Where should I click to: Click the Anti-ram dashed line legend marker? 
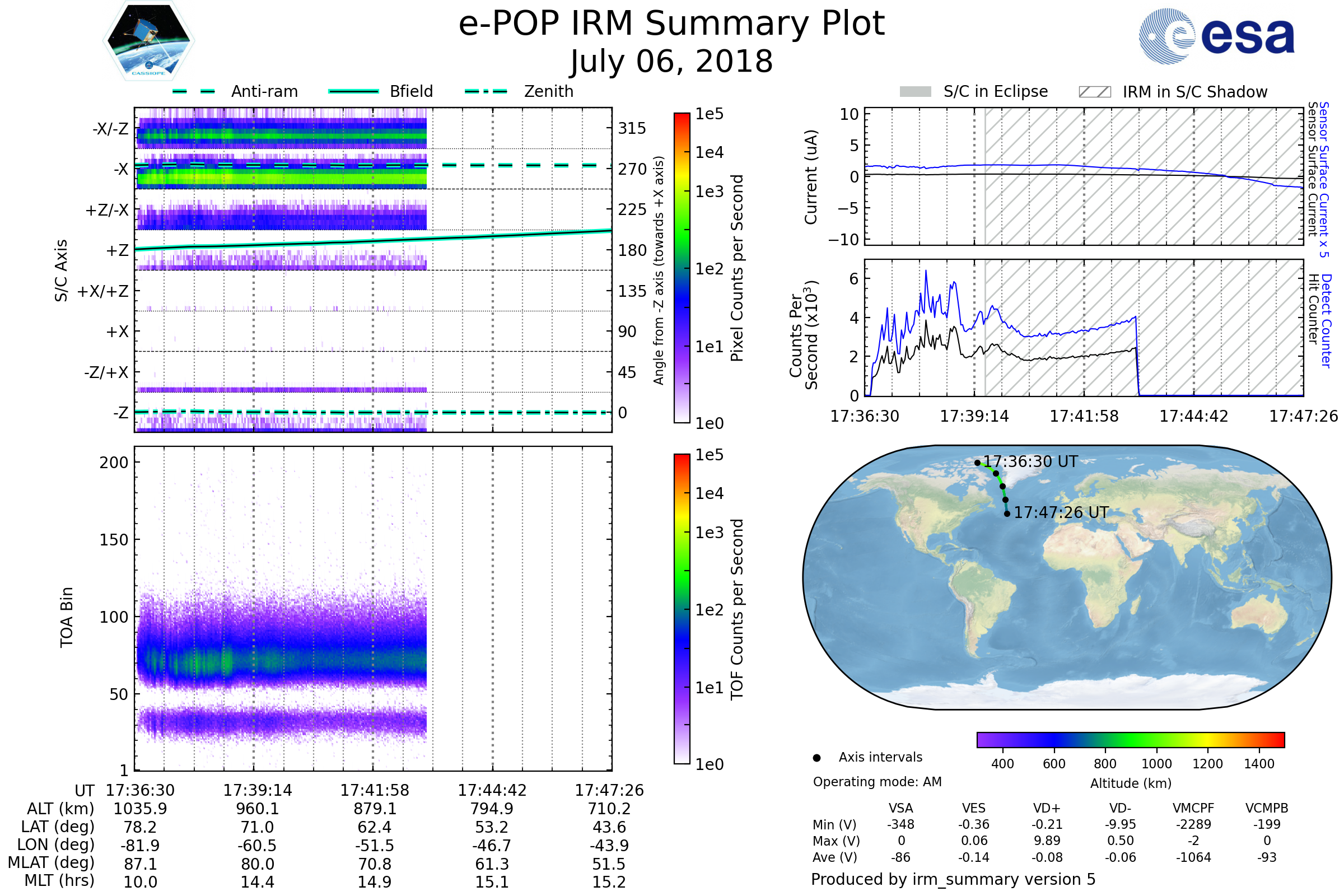point(194,91)
